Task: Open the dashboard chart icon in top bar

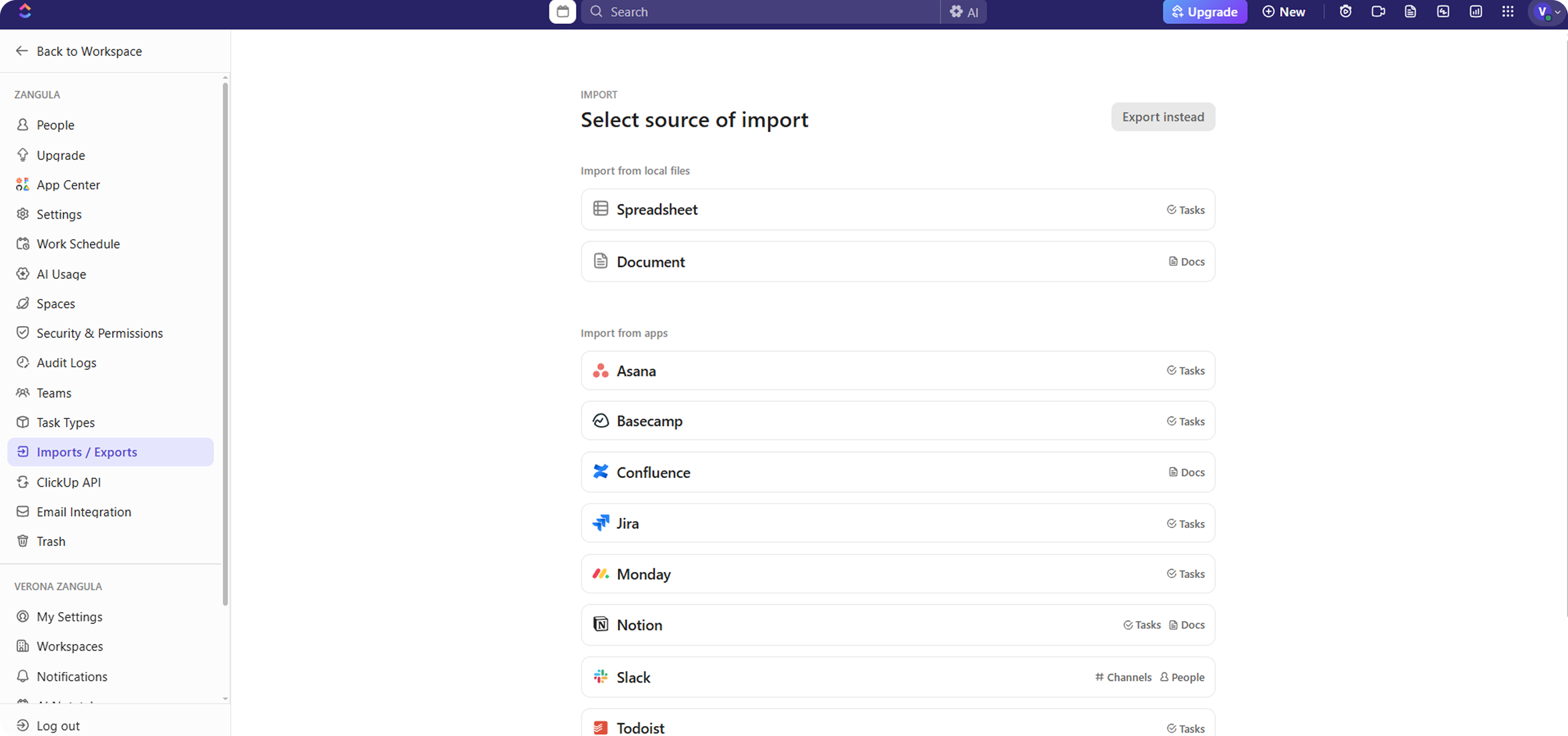Action: pyautogui.click(x=1475, y=11)
